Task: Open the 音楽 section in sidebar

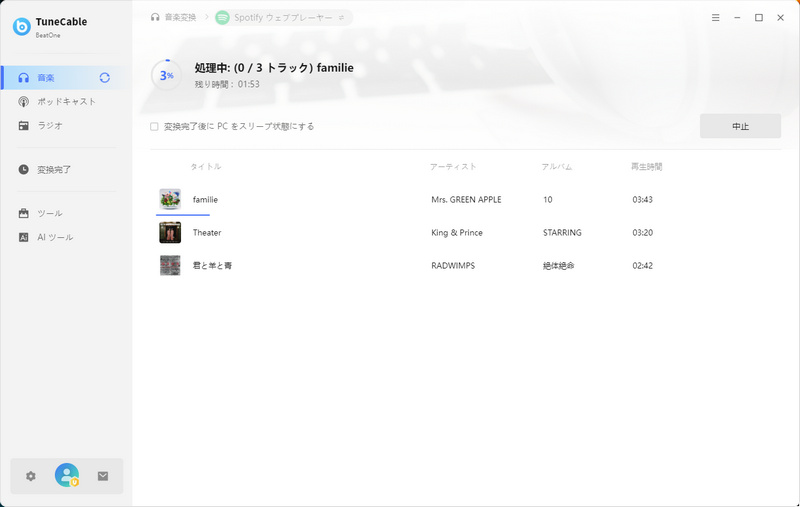Action: [x=66, y=78]
